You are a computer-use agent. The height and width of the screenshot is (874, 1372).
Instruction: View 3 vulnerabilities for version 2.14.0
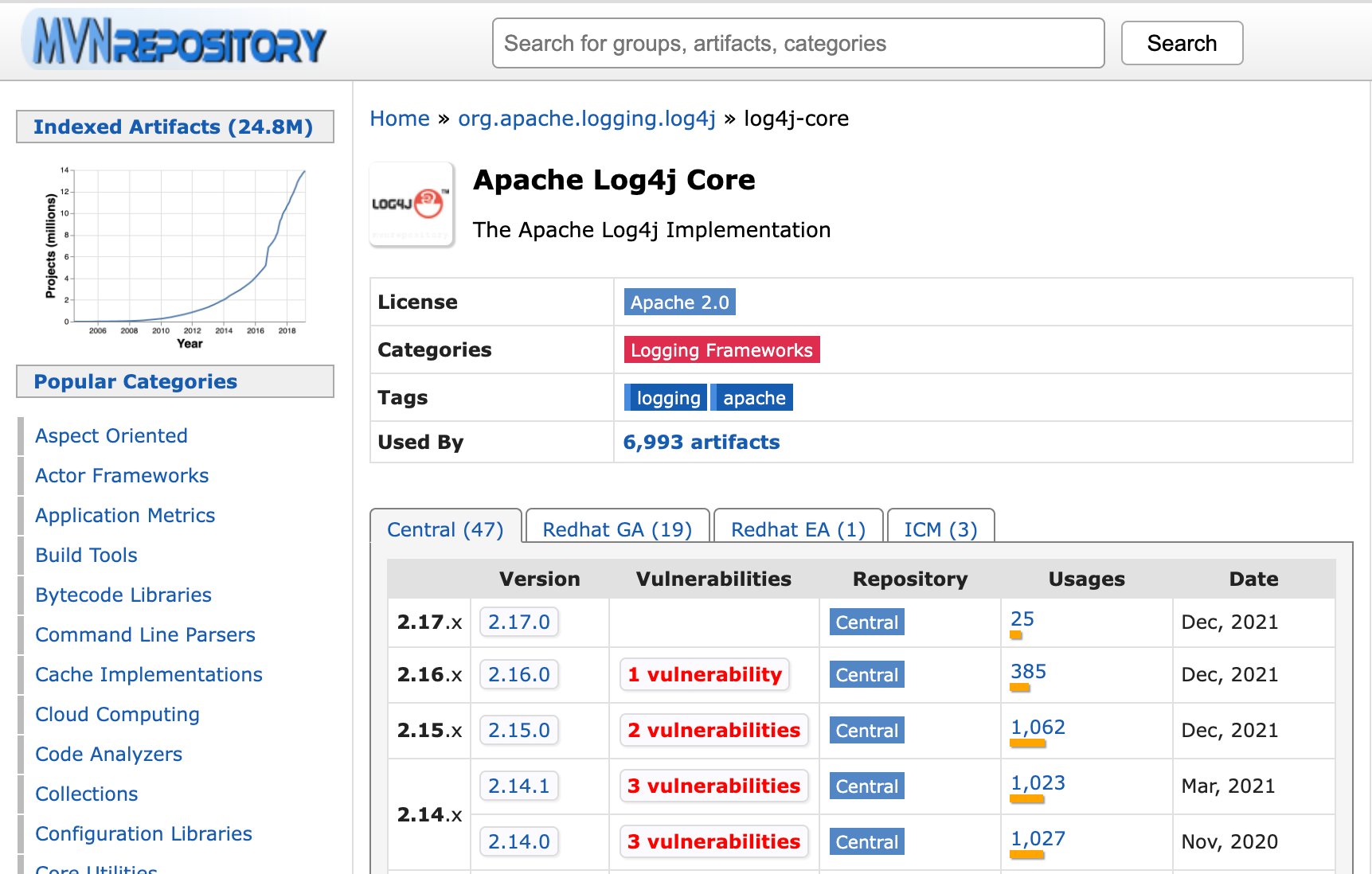713,842
